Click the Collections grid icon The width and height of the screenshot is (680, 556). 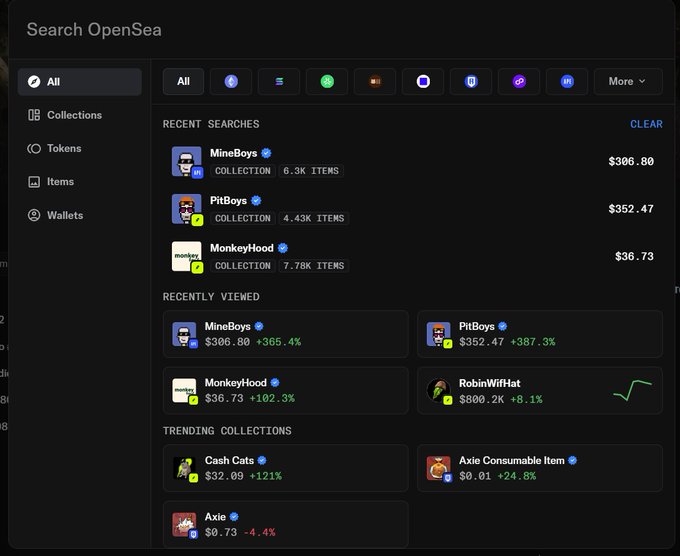(34, 115)
